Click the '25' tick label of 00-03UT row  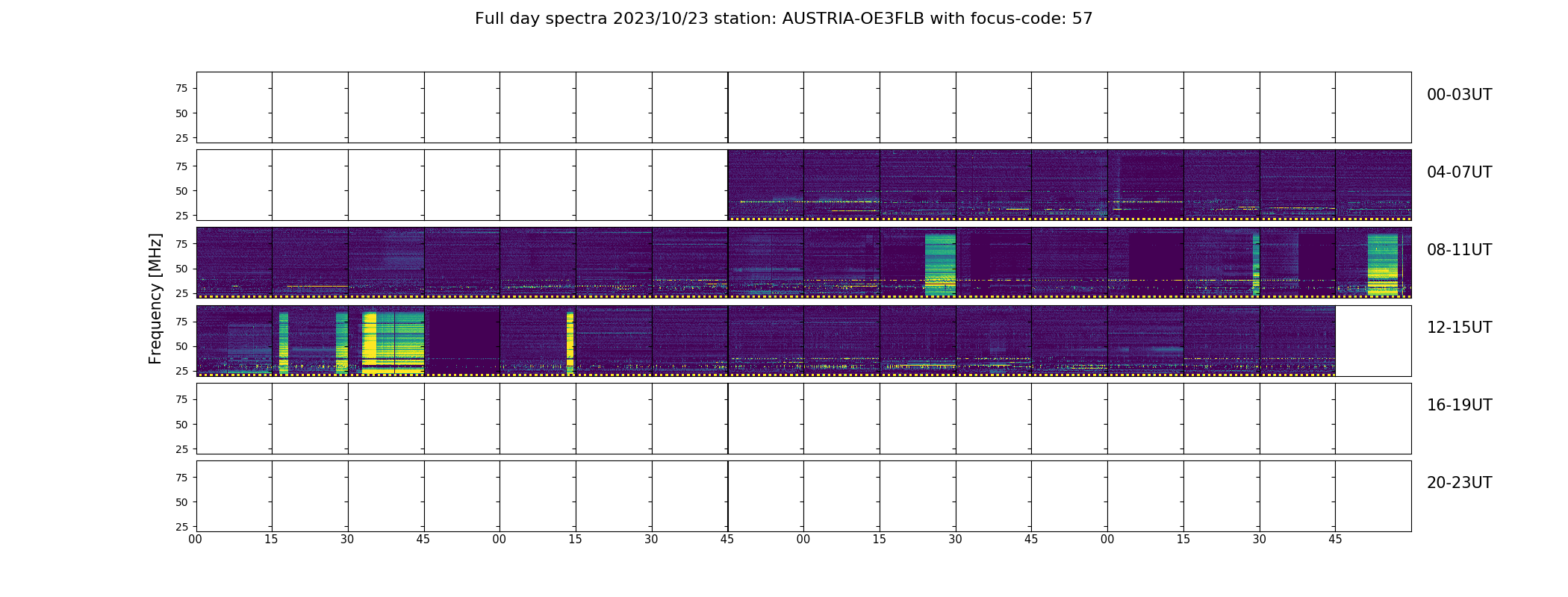click(181, 138)
